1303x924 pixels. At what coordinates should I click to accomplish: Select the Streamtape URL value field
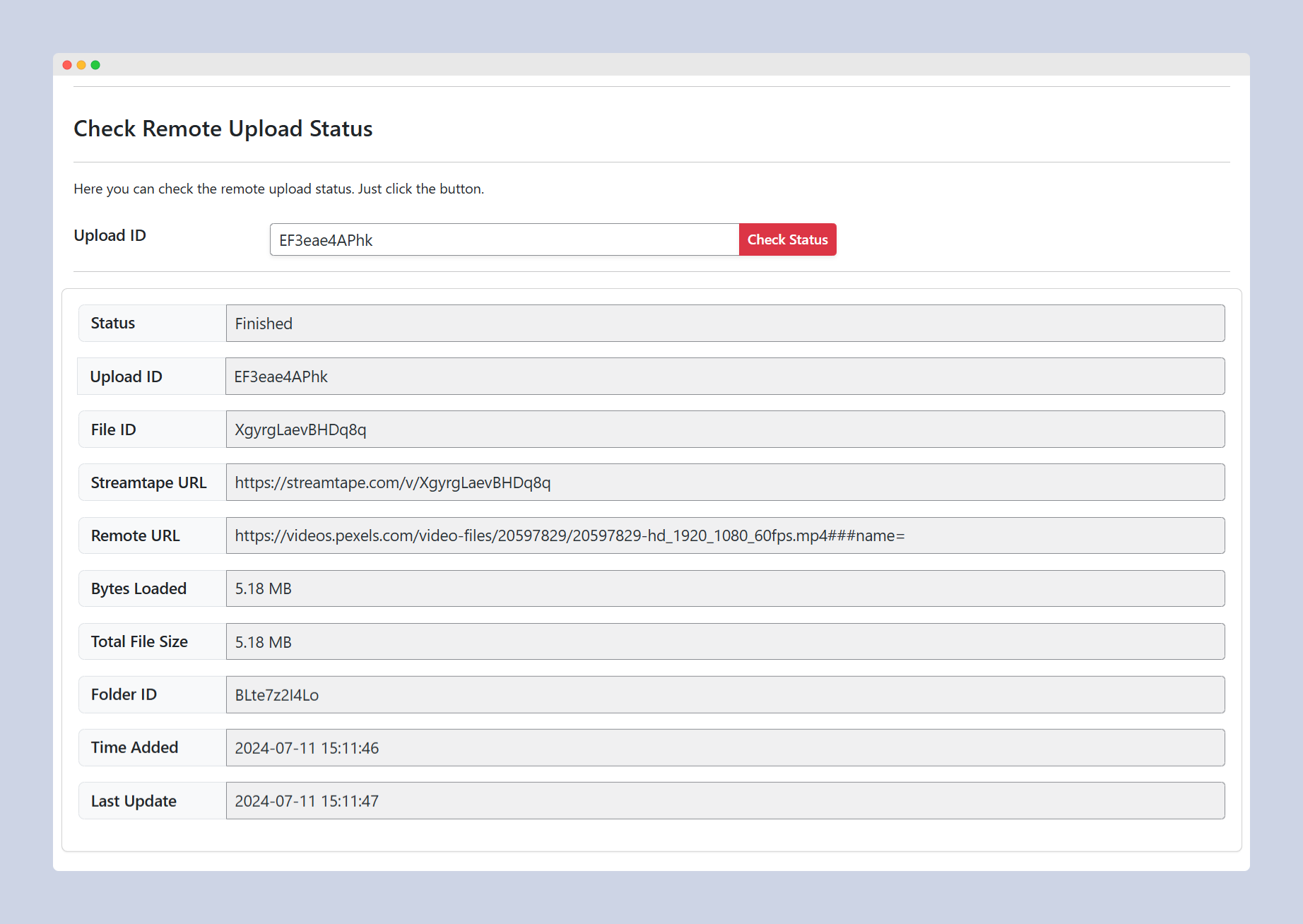coord(725,482)
